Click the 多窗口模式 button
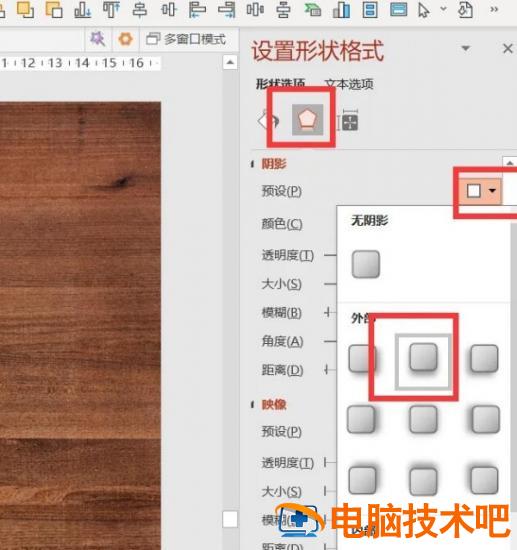The height and width of the screenshot is (550, 517). [186, 39]
